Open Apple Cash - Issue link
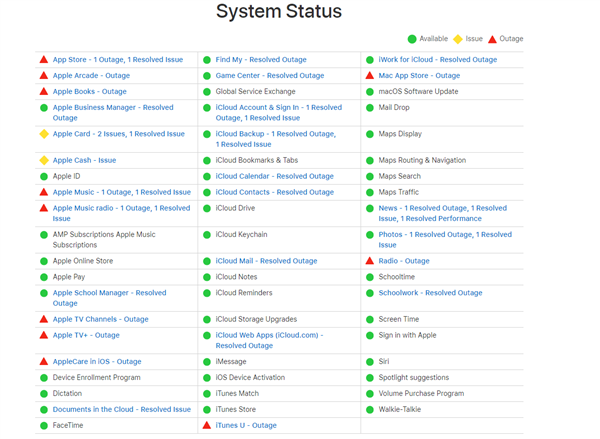This screenshot has height=439, width=600. [x=85, y=160]
